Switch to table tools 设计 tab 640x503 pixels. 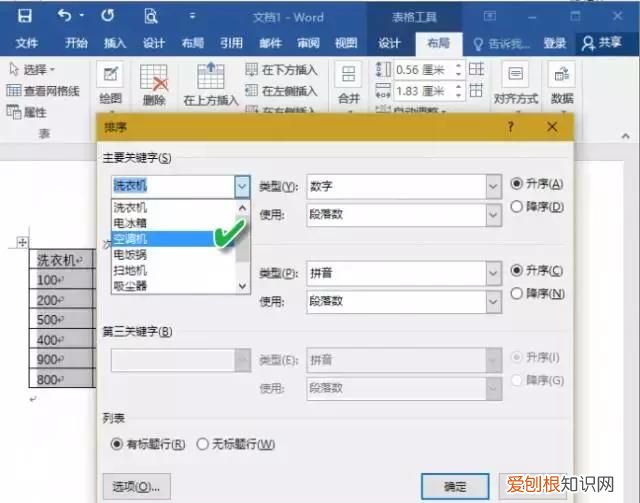(389, 43)
